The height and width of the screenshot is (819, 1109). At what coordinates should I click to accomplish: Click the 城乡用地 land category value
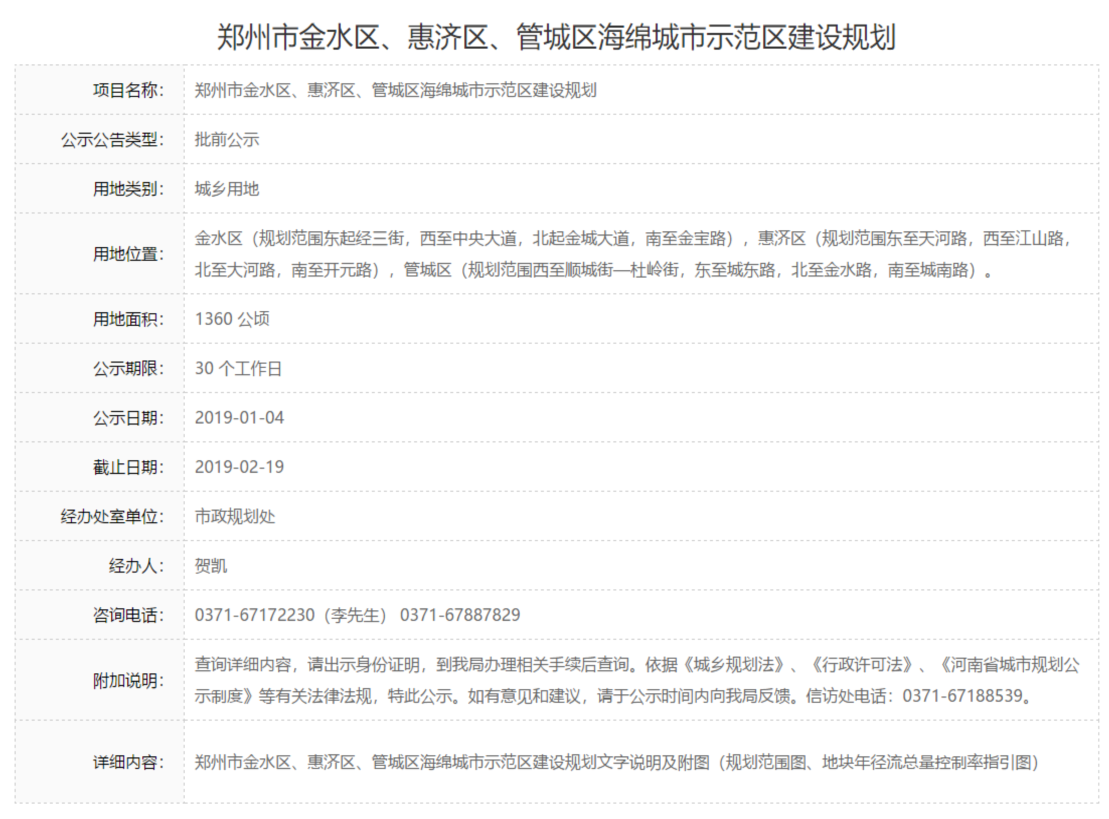tap(227, 189)
